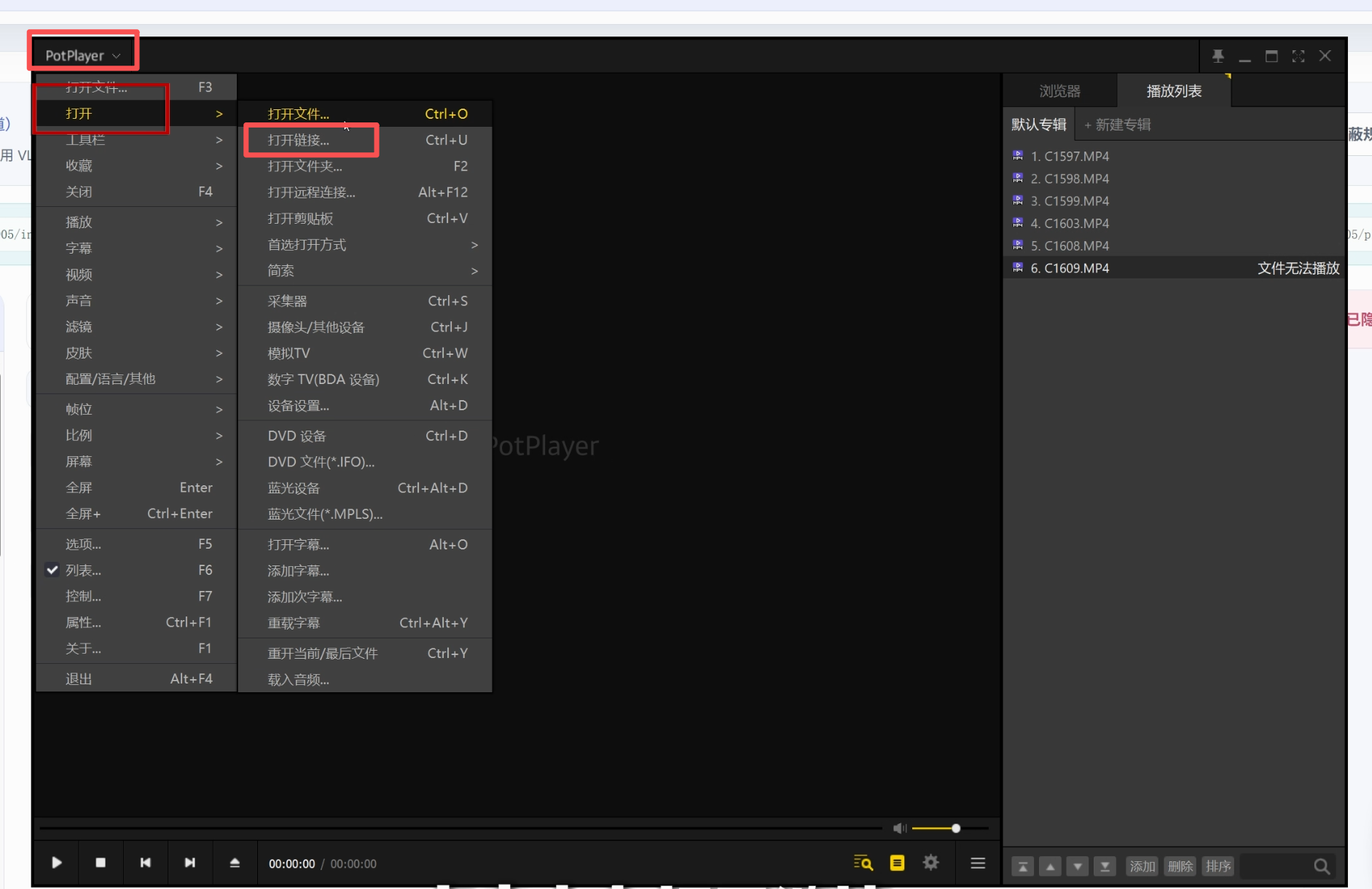The width and height of the screenshot is (1372, 889).
Task: Switch to the 播放列表 tab
Action: (1174, 91)
